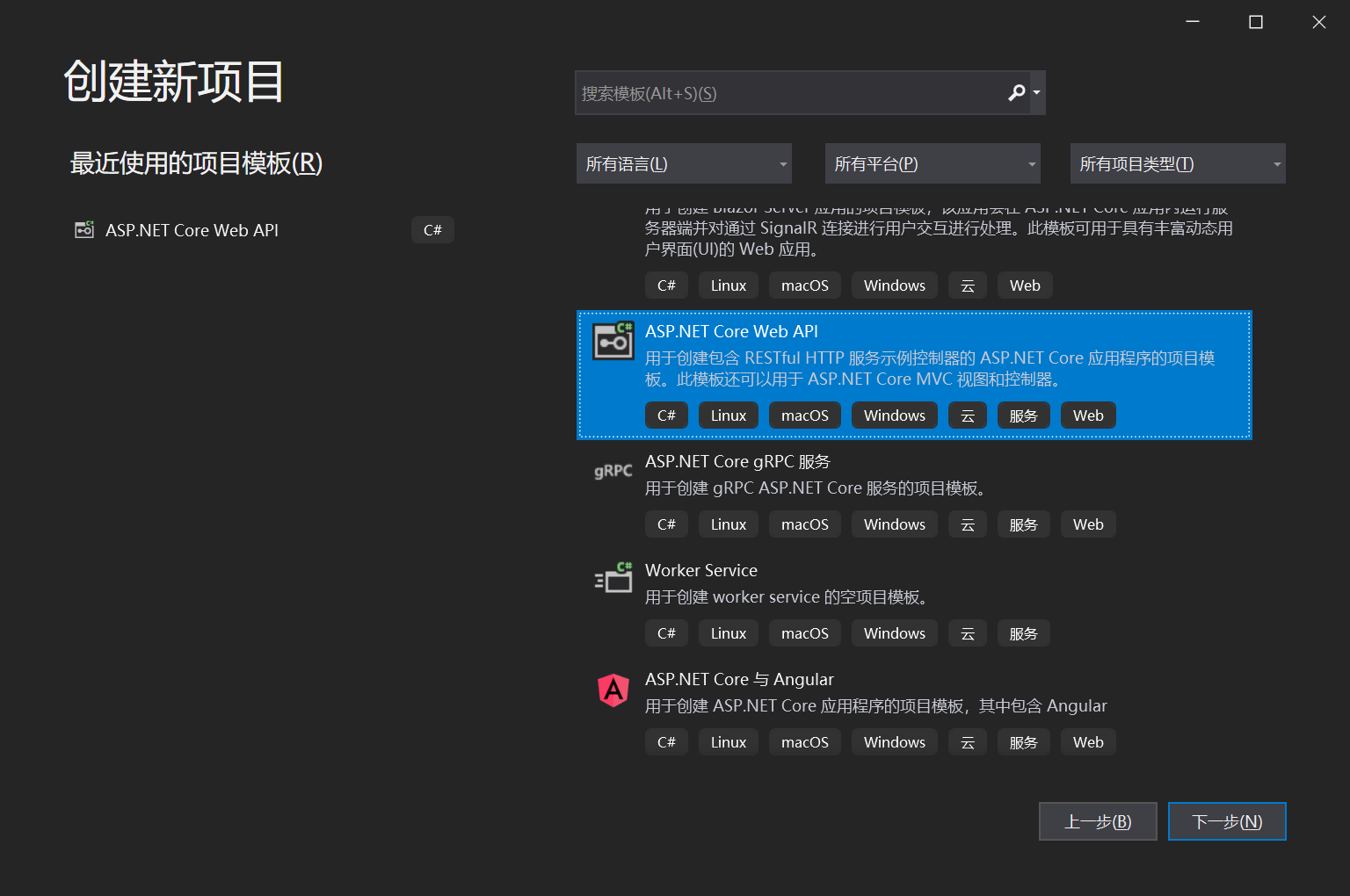Image resolution: width=1350 pixels, height=896 pixels.
Task: Click the C# tag in gRPC template
Action: 666,524
